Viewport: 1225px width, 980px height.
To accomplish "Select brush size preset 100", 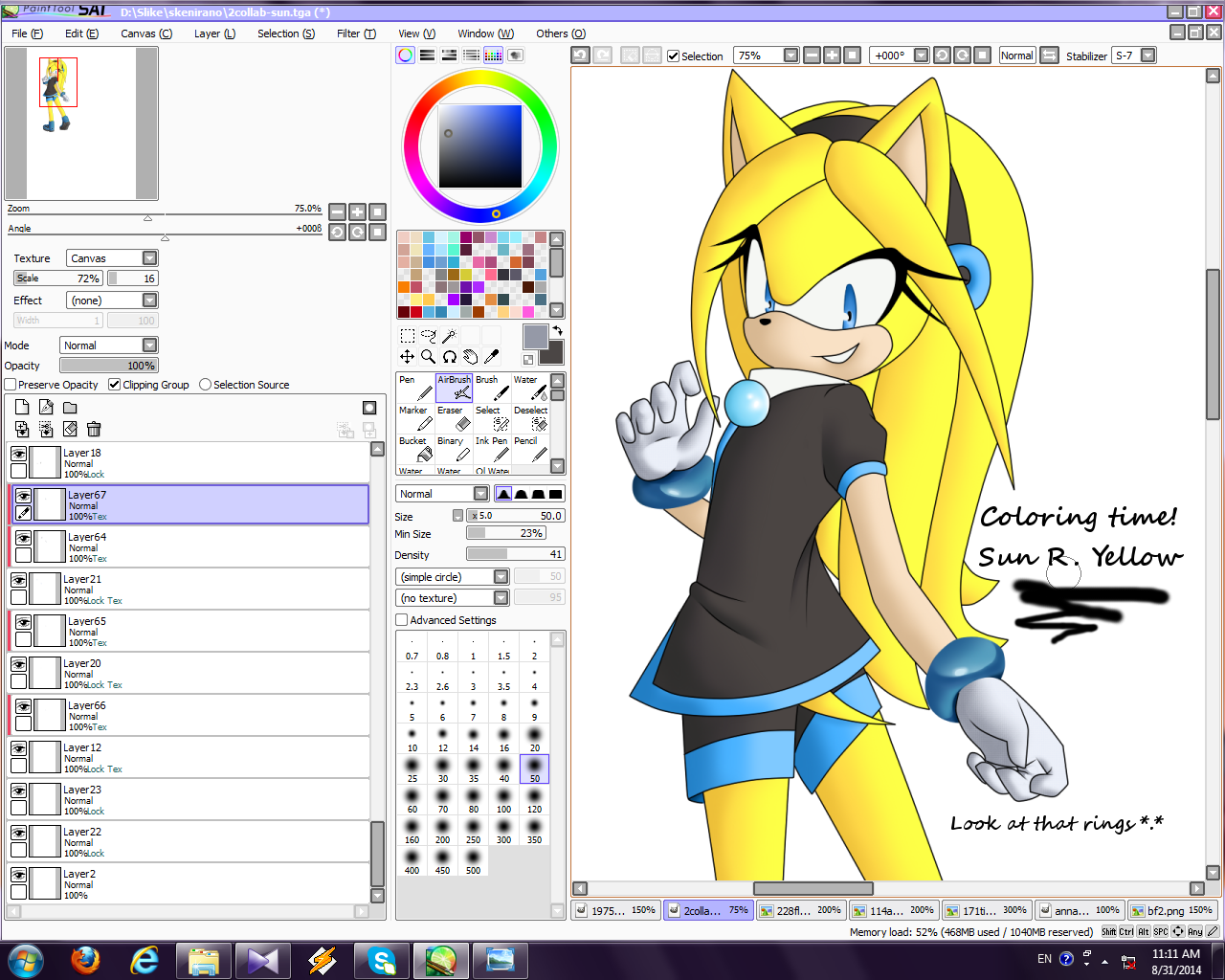I will [x=503, y=799].
